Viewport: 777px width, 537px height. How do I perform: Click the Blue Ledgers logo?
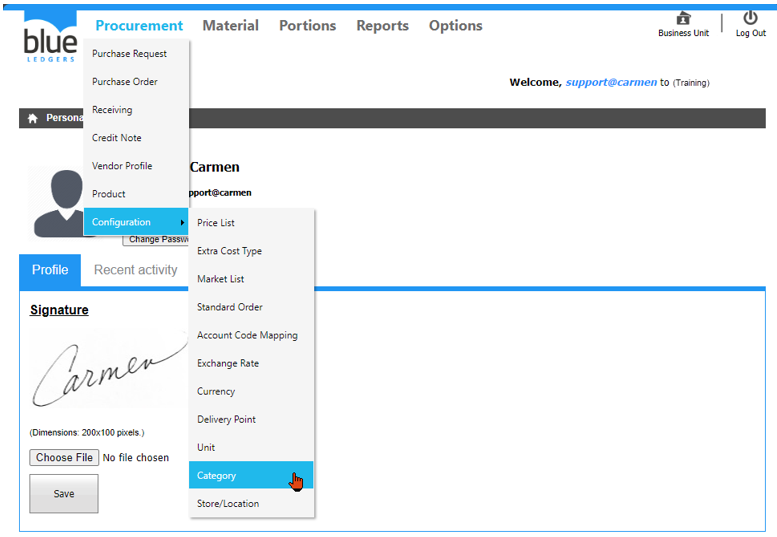[50, 40]
